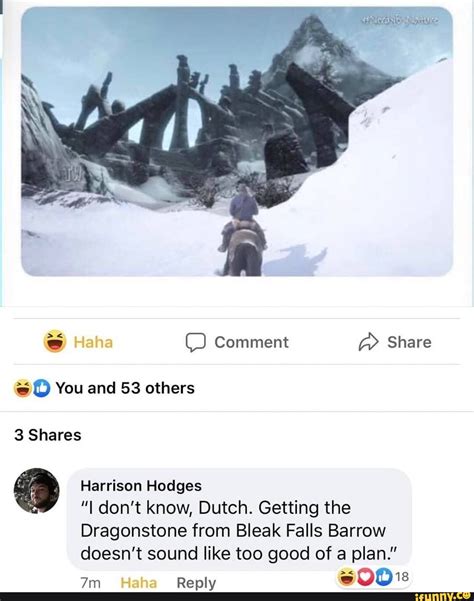Viewport: 474px width, 601px height.
Task: Tap the Comment speech bubble icon
Action: [196, 342]
